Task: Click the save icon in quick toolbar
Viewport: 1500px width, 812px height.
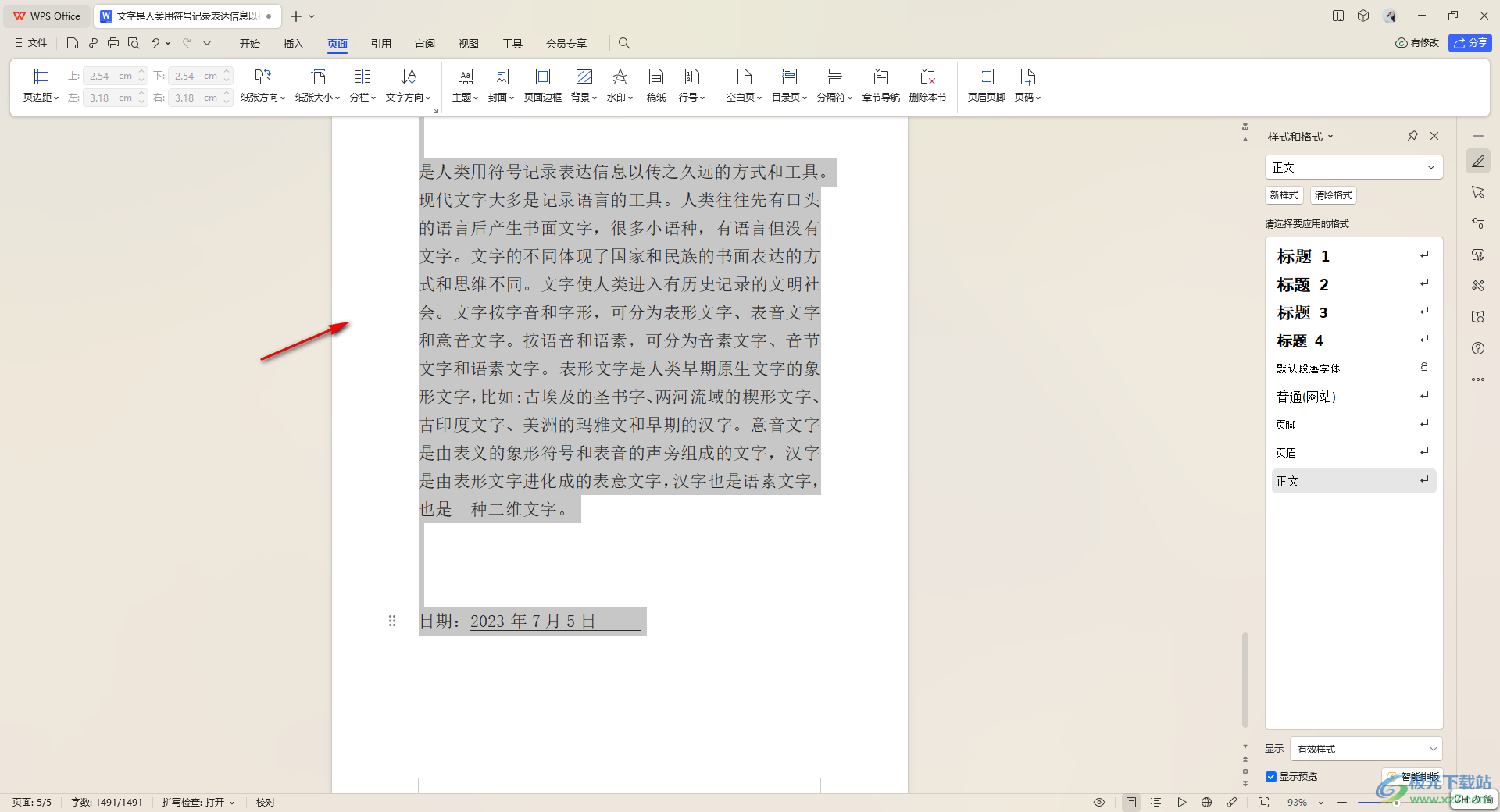Action: [x=73, y=43]
